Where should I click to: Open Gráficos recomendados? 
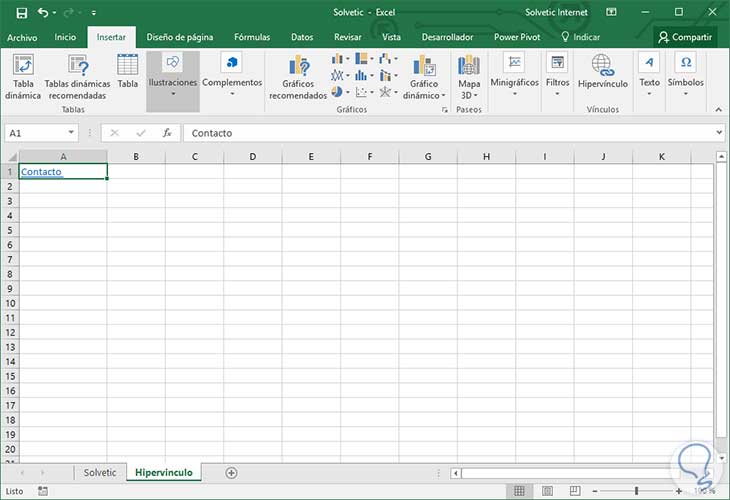pyautogui.click(x=298, y=77)
